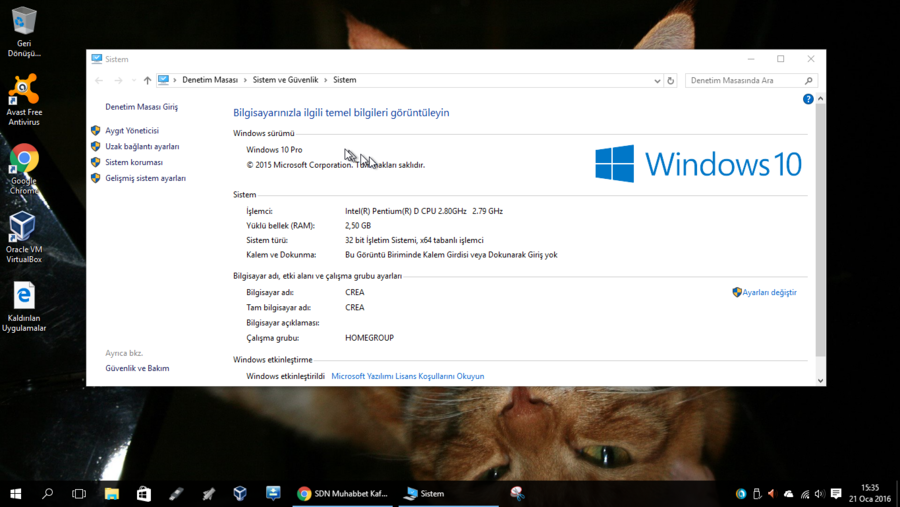Click RAM value 2,50 GB

pos(358,226)
